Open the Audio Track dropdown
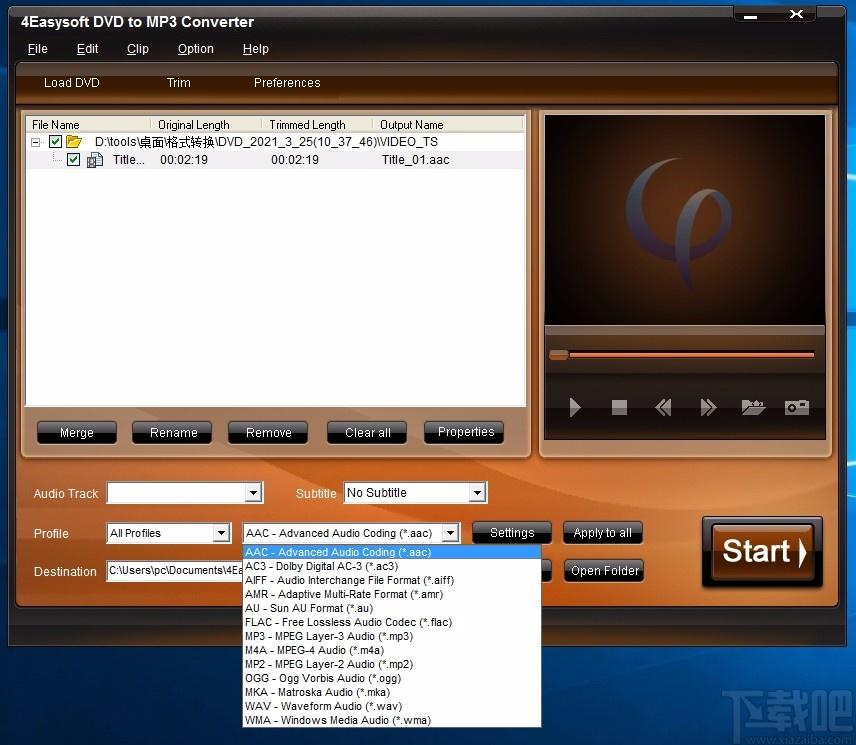 click(253, 493)
